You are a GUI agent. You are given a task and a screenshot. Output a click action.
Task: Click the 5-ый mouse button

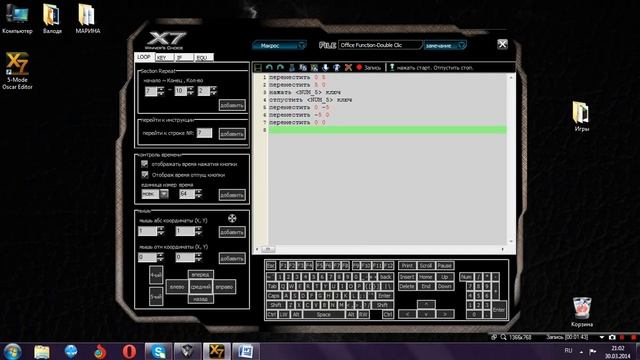point(156,297)
